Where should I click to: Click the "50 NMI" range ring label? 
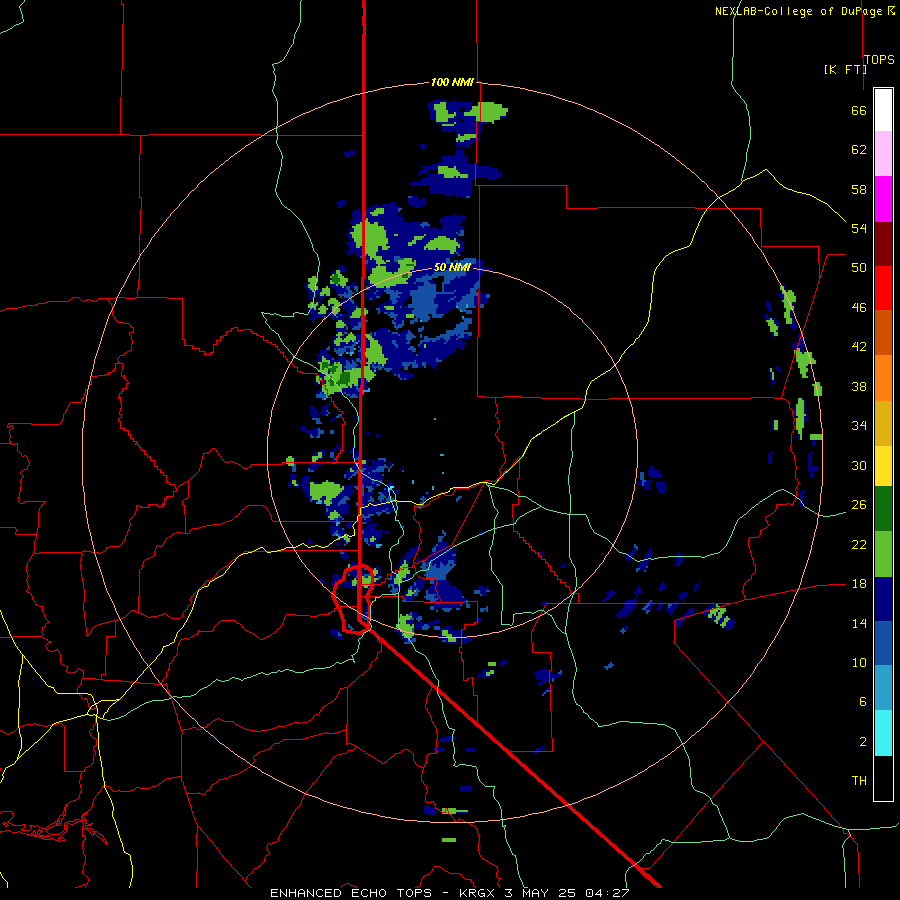tap(452, 267)
